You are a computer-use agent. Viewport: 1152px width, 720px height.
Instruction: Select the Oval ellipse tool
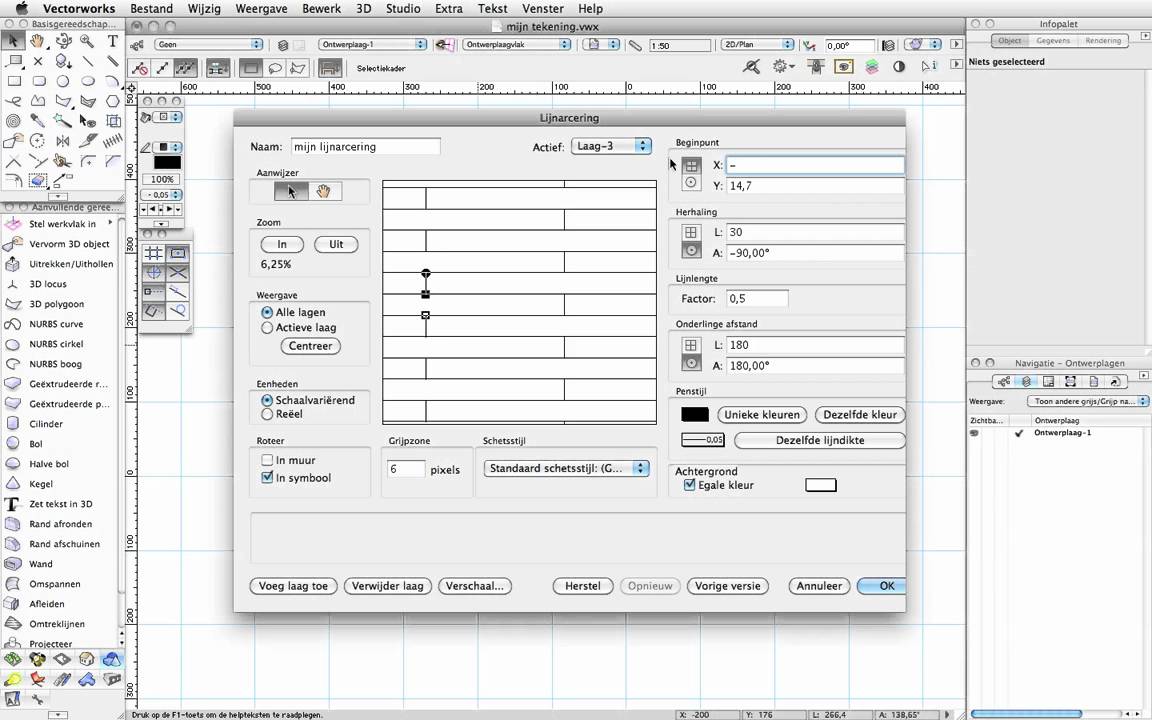click(88, 81)
